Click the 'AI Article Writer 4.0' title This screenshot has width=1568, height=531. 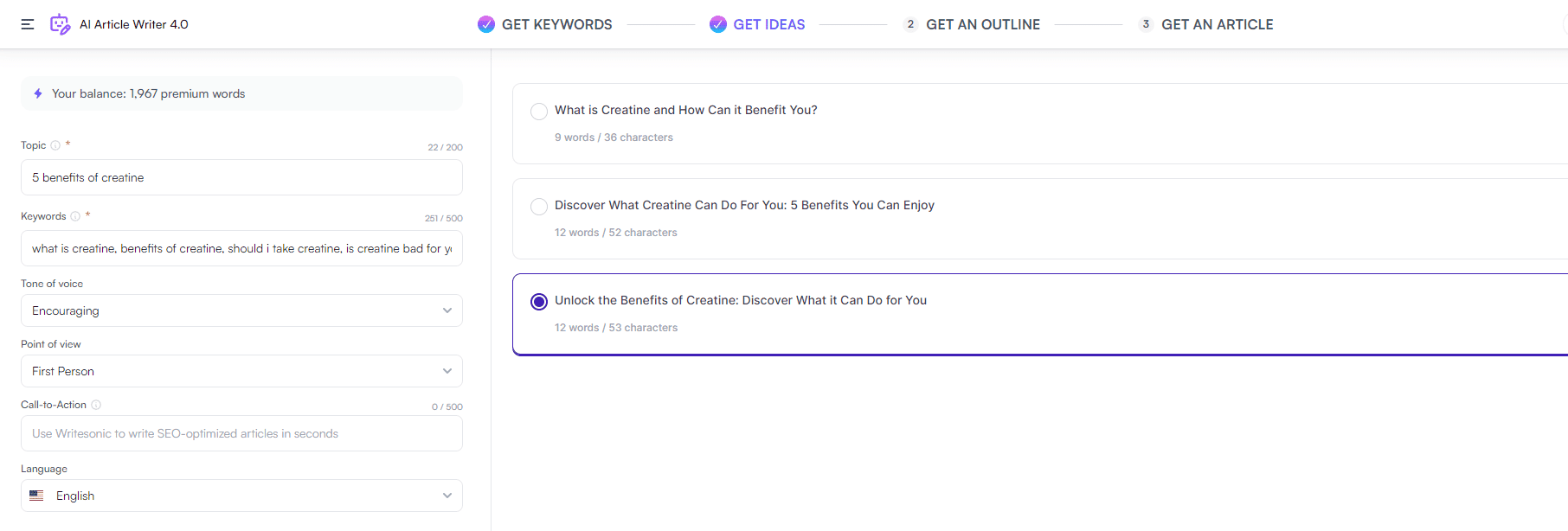[134, 24]
